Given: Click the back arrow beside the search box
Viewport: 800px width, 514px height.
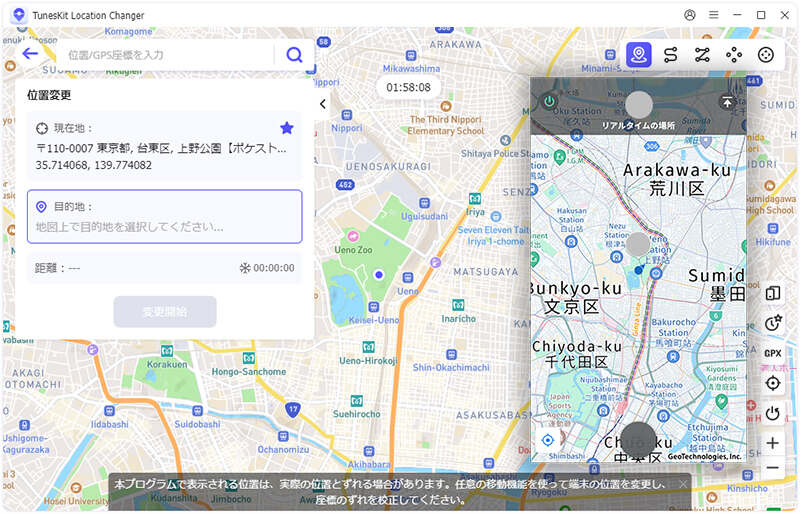Looking at the screenshot, I should point(30,54).
